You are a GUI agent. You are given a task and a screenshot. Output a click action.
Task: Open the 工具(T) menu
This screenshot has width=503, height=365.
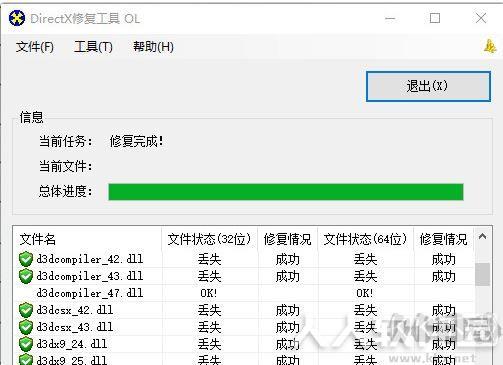coord(93,47)
